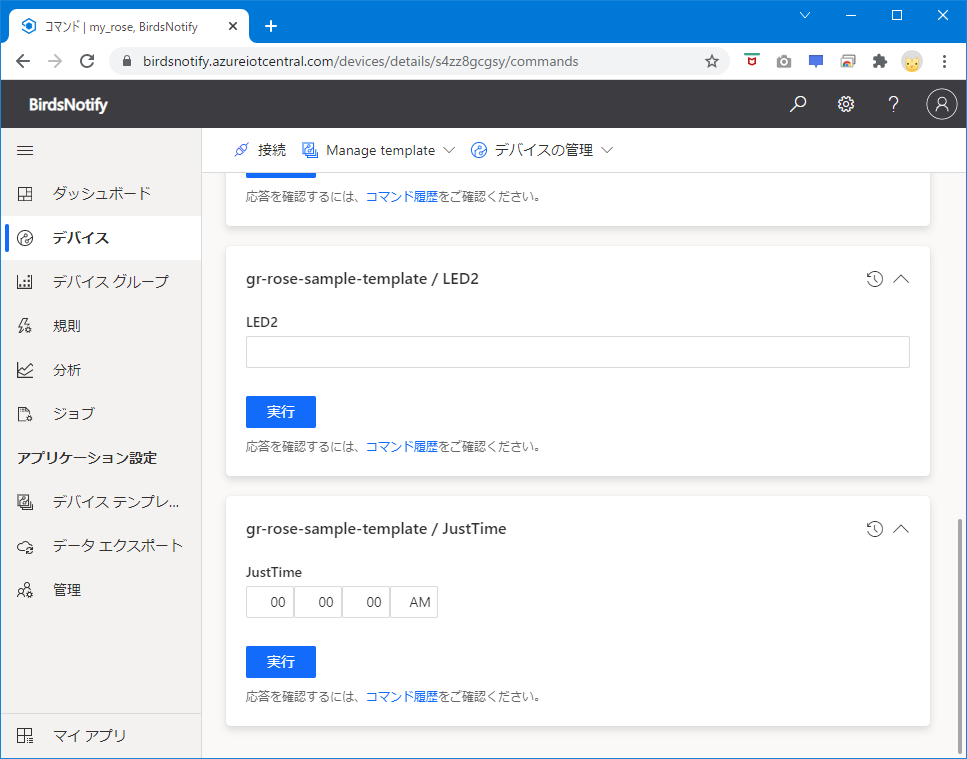This screenshot has width=967, height=759.
Task: Toggle the hamburger navigation menu
Action: pos(26,150)
